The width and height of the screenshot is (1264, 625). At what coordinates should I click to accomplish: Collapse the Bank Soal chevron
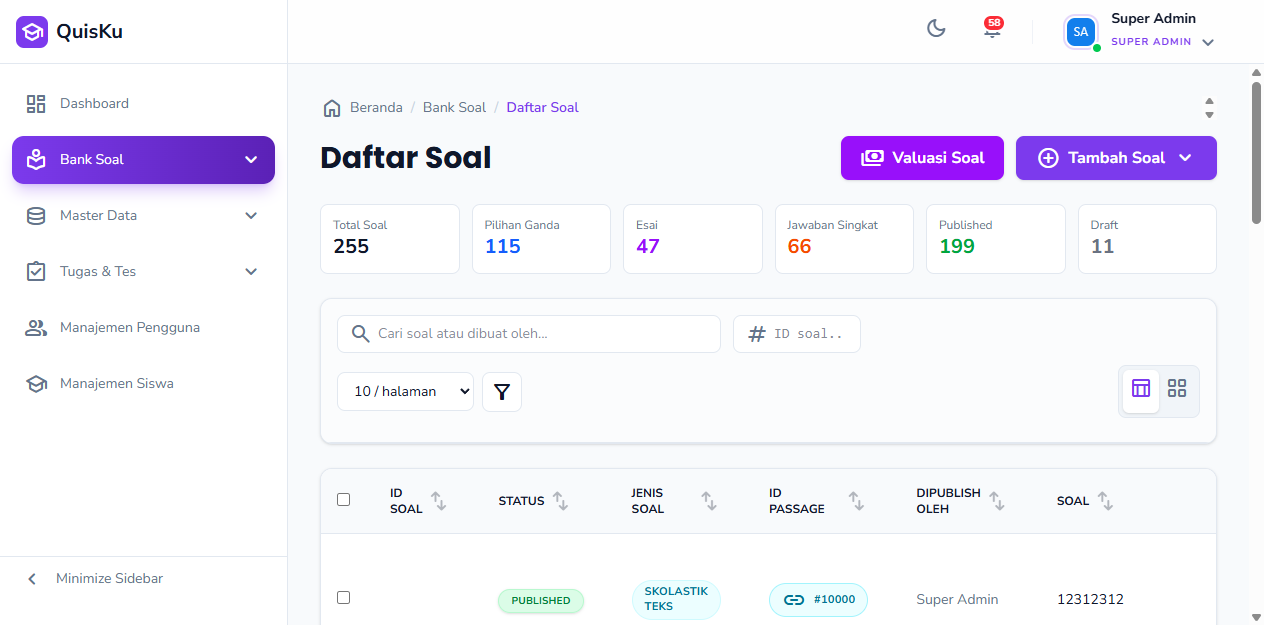pos(251,160)
